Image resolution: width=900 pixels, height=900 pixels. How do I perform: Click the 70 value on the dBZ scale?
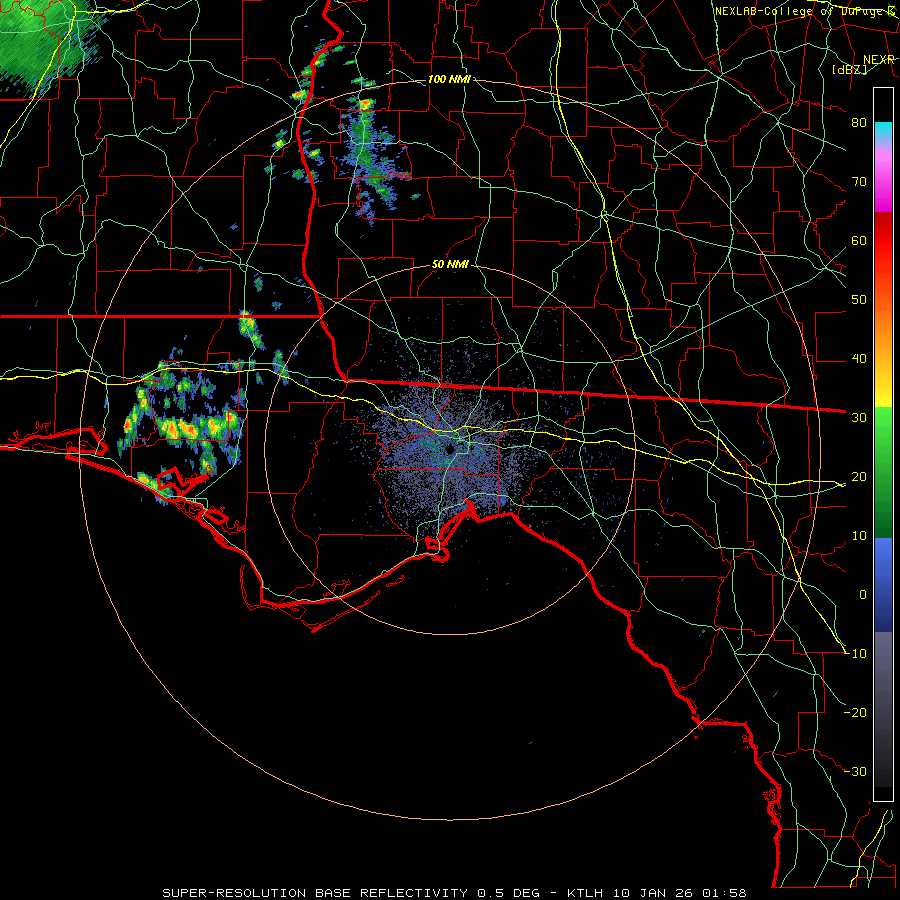(x=859, y=182)
